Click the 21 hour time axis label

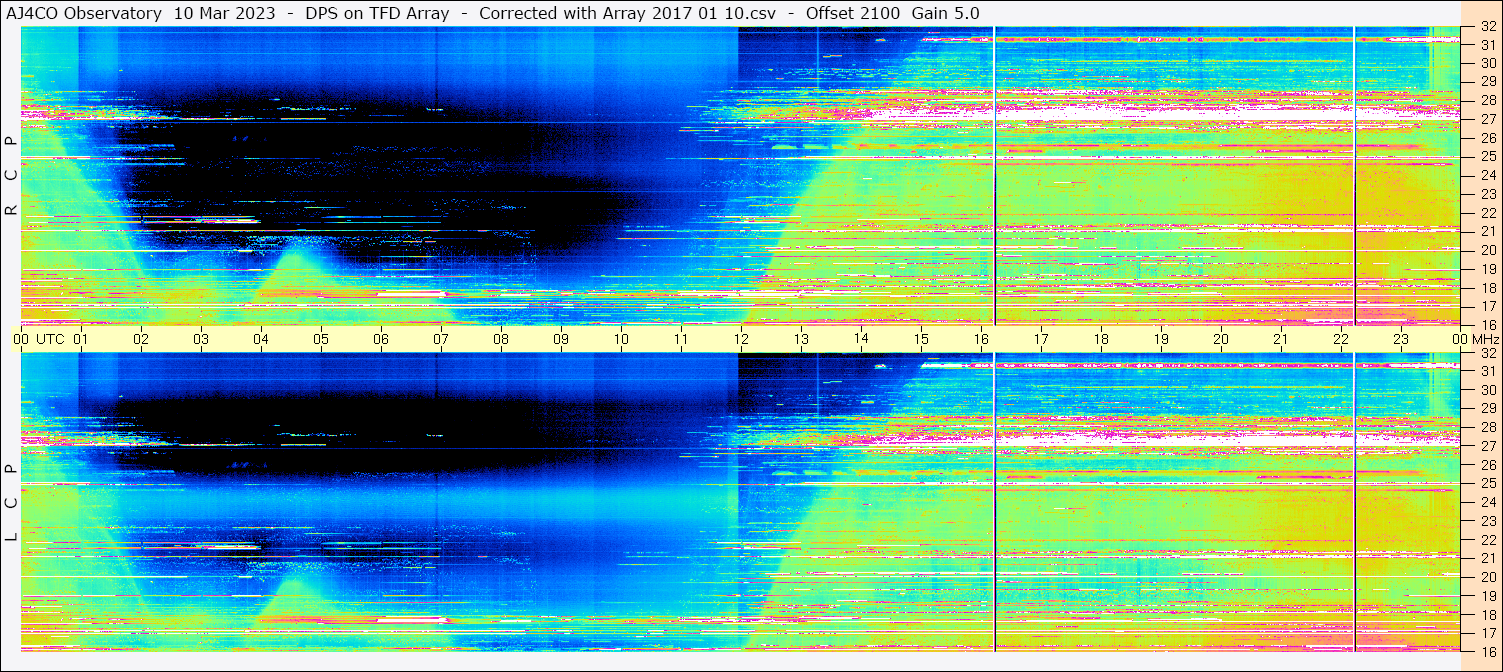pyautogui.click(x=1281, y=339)
